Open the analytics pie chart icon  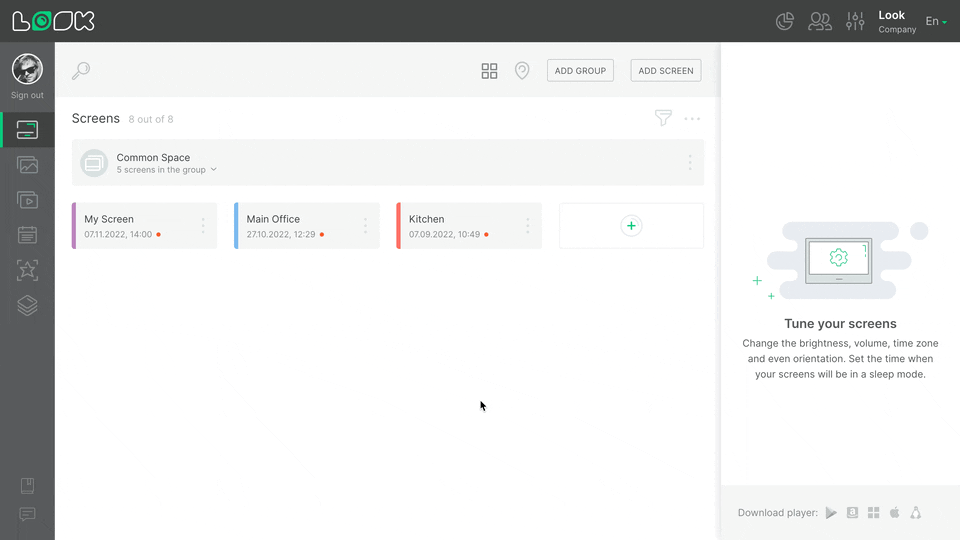pos(785,21)
